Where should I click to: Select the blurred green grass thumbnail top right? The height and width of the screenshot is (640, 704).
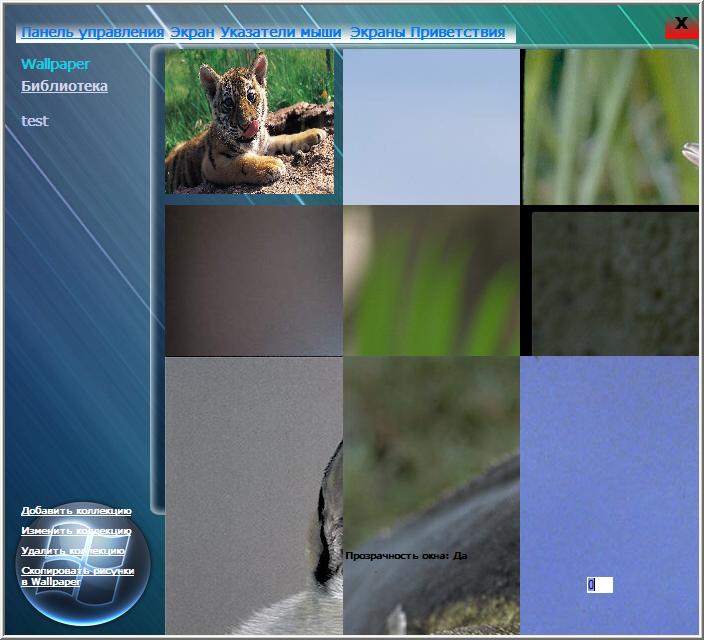click(x=611, y=127)
